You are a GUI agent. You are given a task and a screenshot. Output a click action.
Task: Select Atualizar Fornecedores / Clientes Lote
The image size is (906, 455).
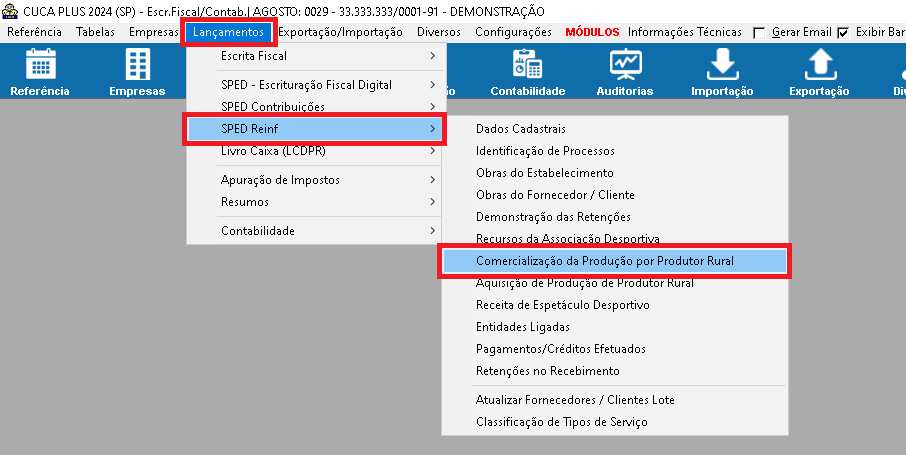pyautogui.click(x=614, y=399)
